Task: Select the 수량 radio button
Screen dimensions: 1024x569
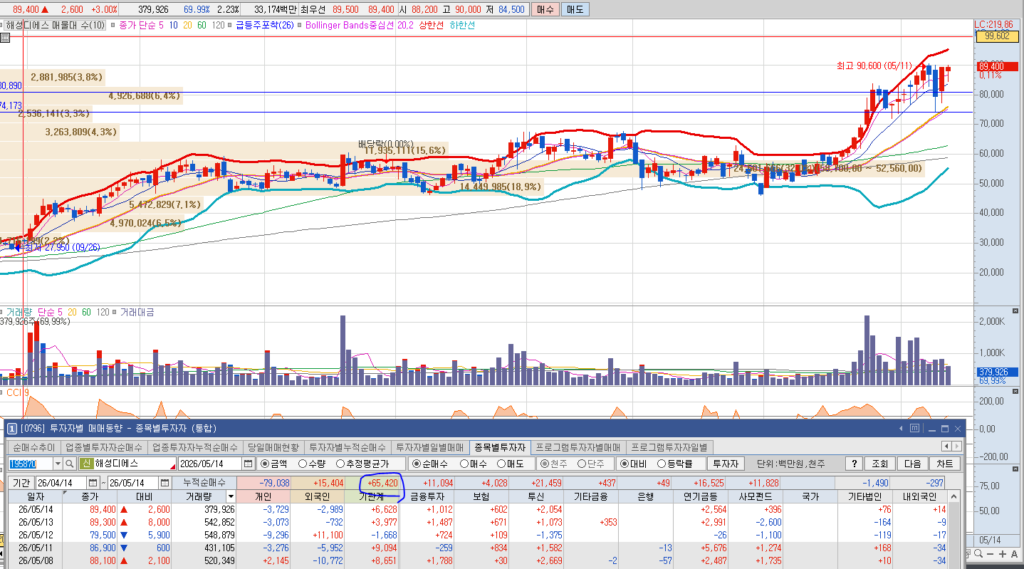Action: pos(312,464)
